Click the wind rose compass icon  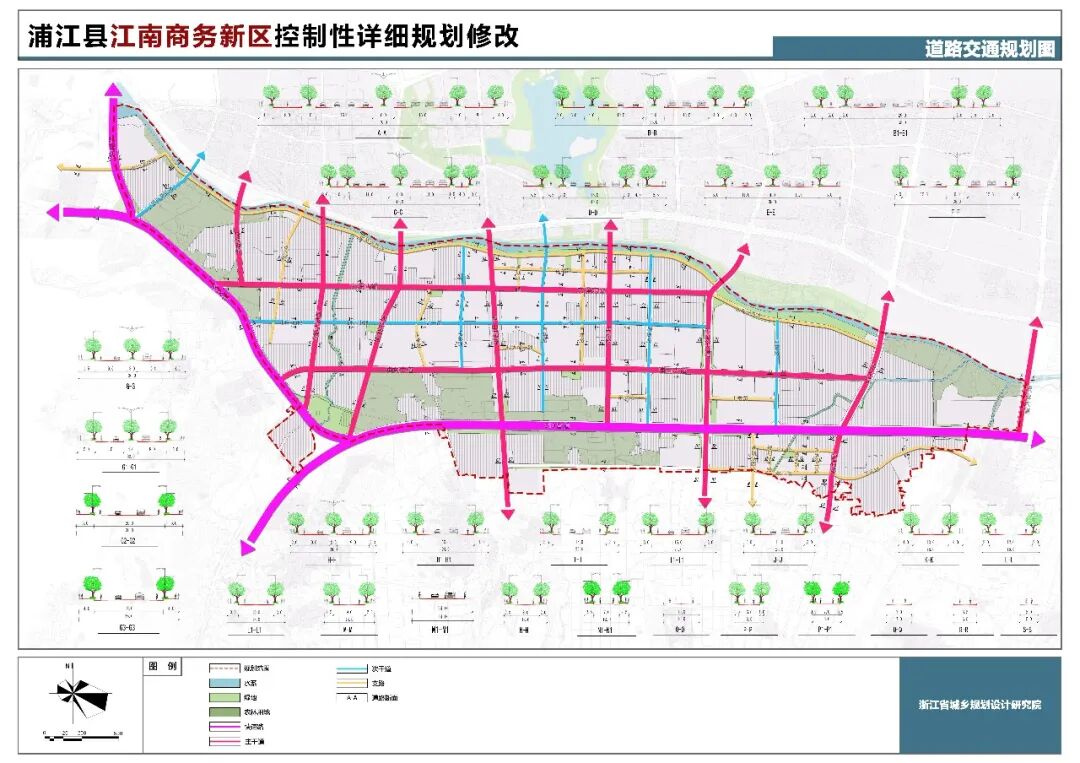[80, 693]
